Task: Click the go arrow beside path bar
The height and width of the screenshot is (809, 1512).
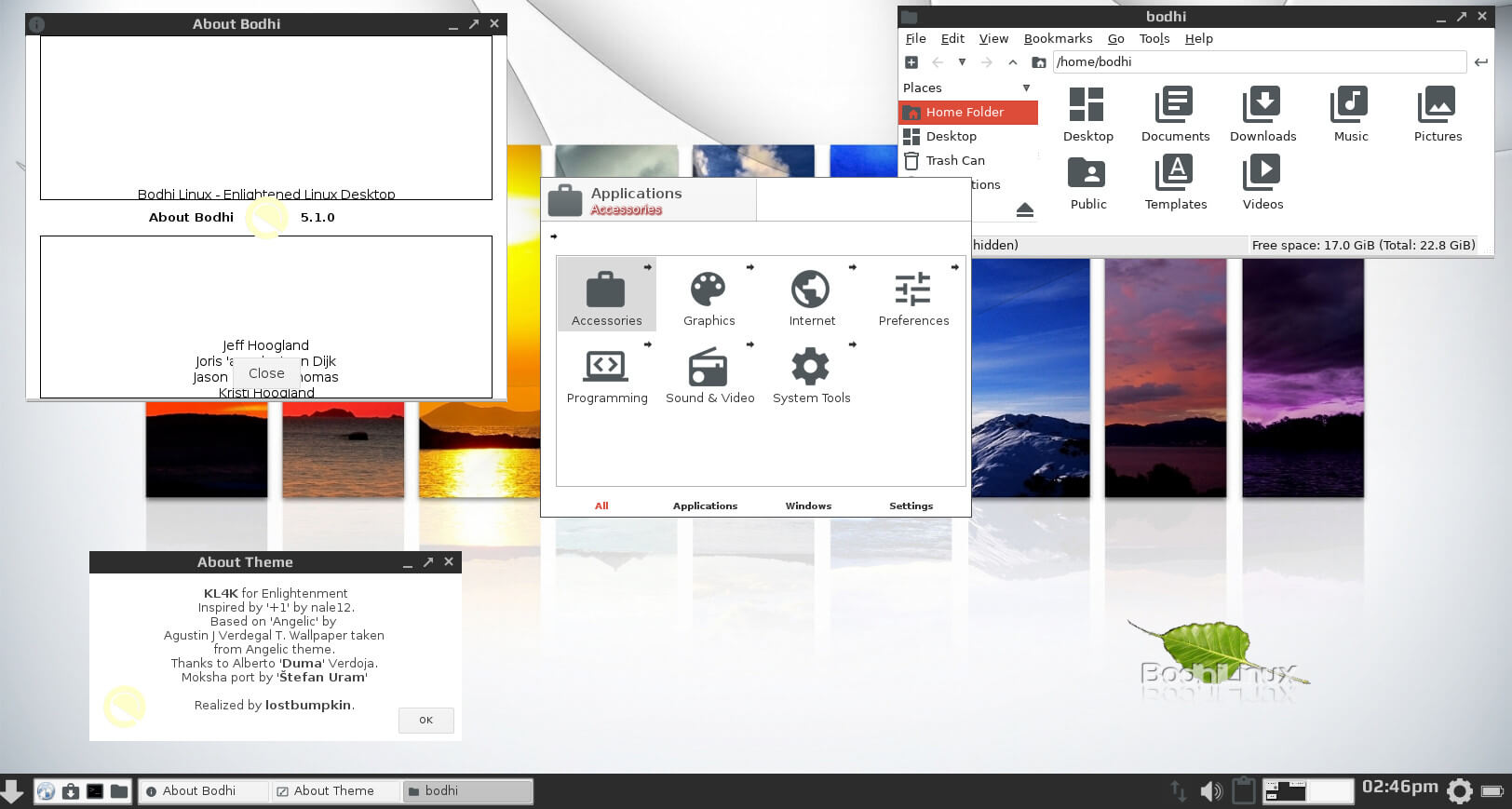Action: point(1480,62)
